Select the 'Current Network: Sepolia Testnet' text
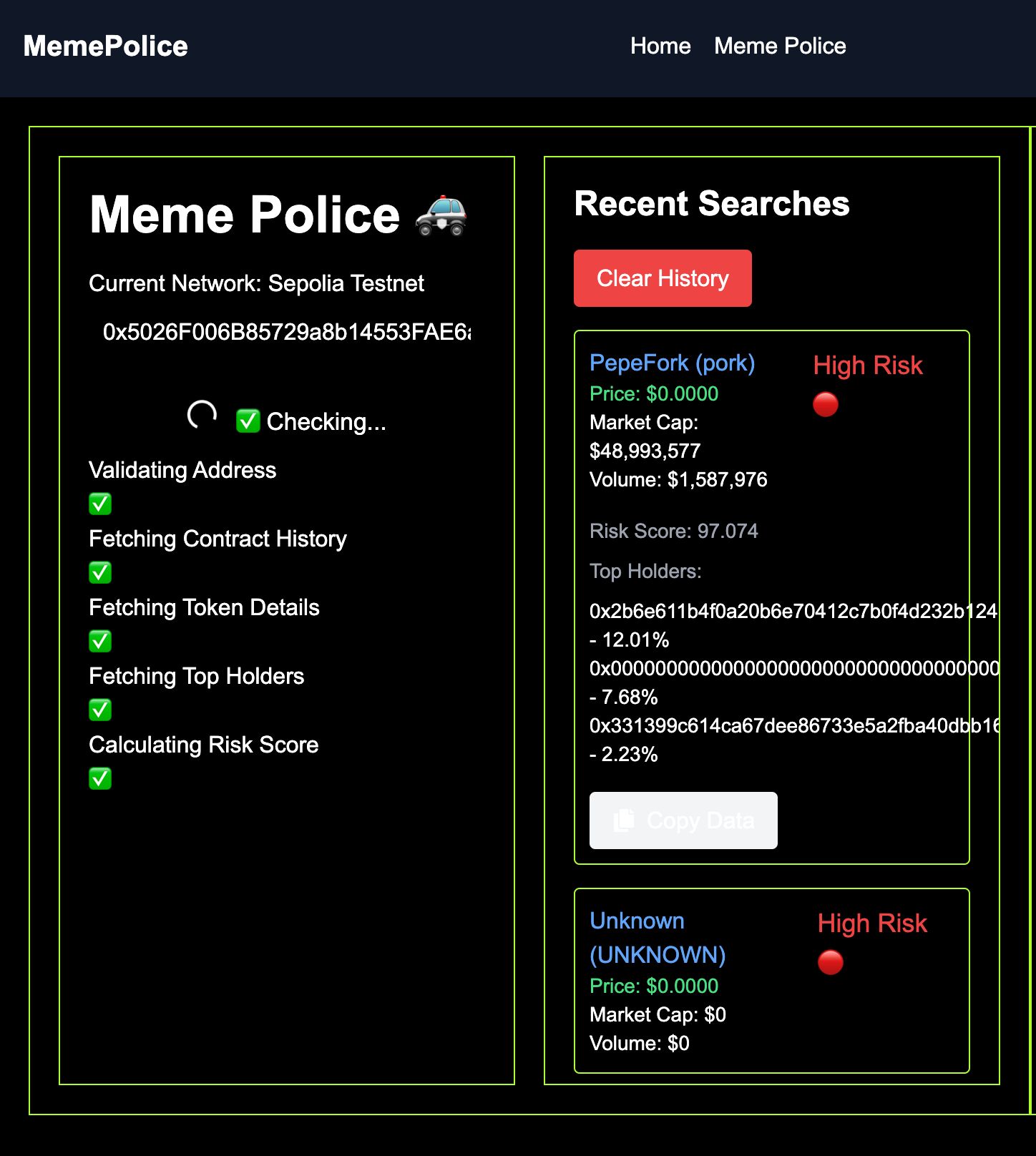 coord(256,283)
